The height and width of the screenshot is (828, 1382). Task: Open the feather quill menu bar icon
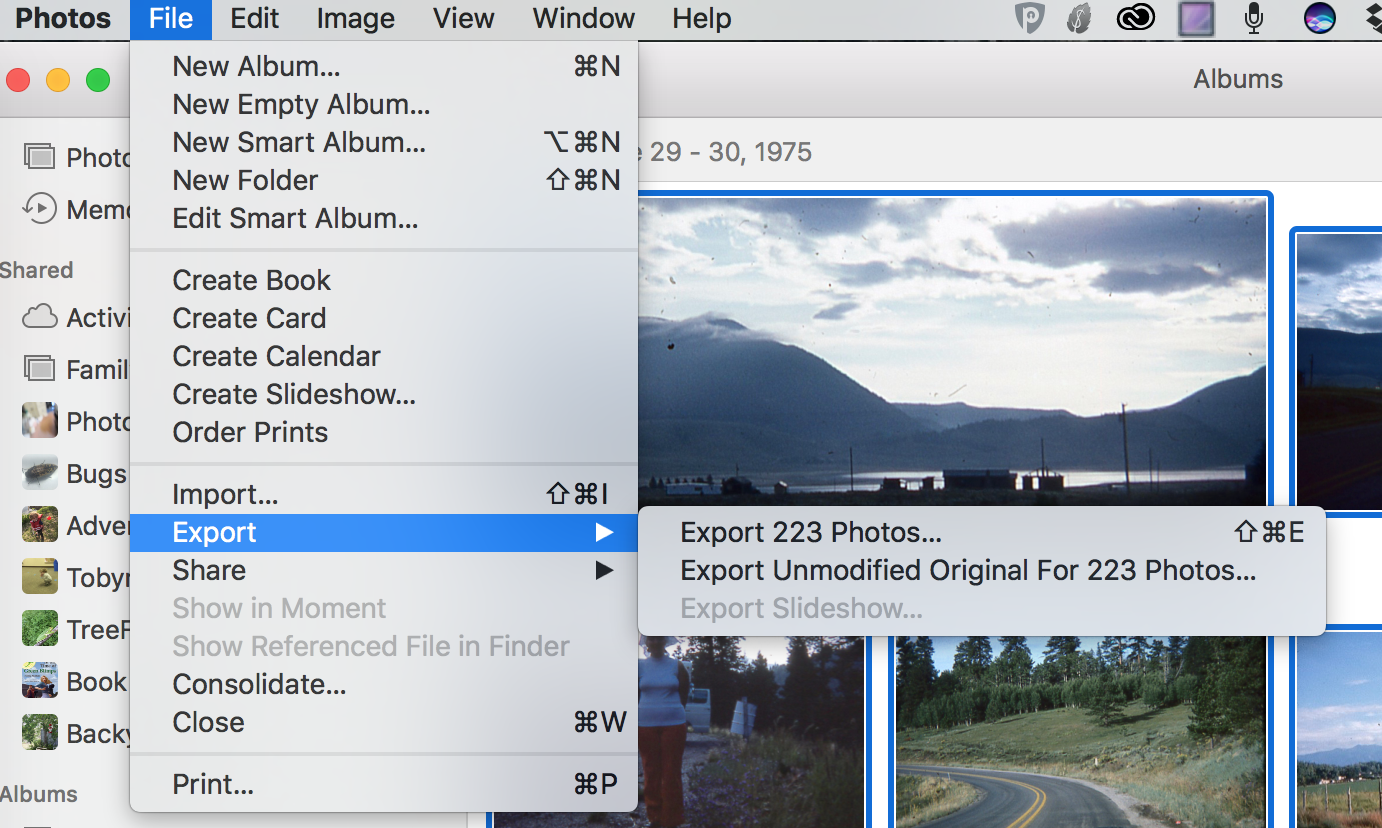[x=1078, y=18]
